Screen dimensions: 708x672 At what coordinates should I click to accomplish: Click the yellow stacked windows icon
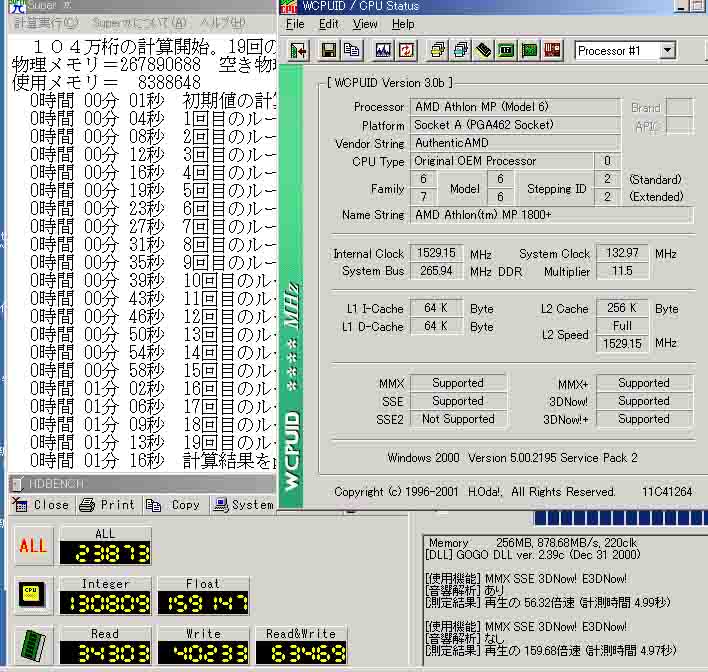point(438,50)
